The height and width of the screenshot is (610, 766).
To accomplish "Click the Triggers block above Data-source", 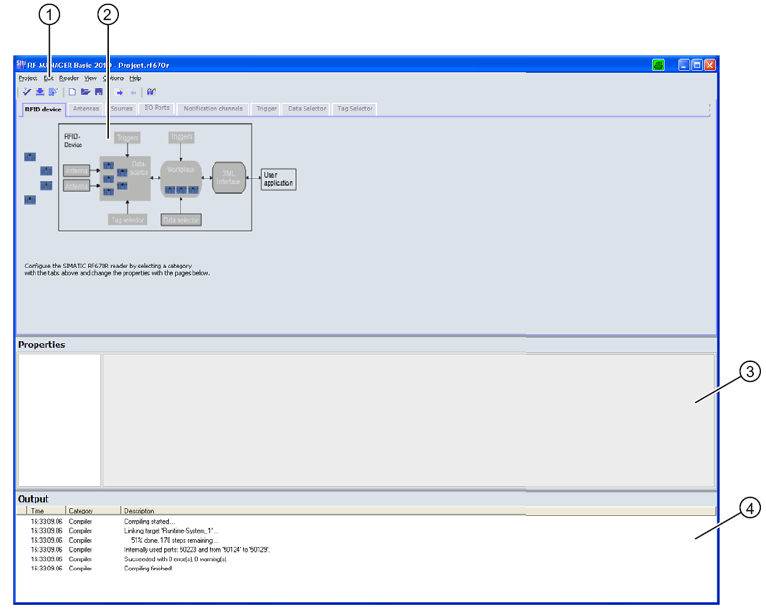I will pos(128,138).
